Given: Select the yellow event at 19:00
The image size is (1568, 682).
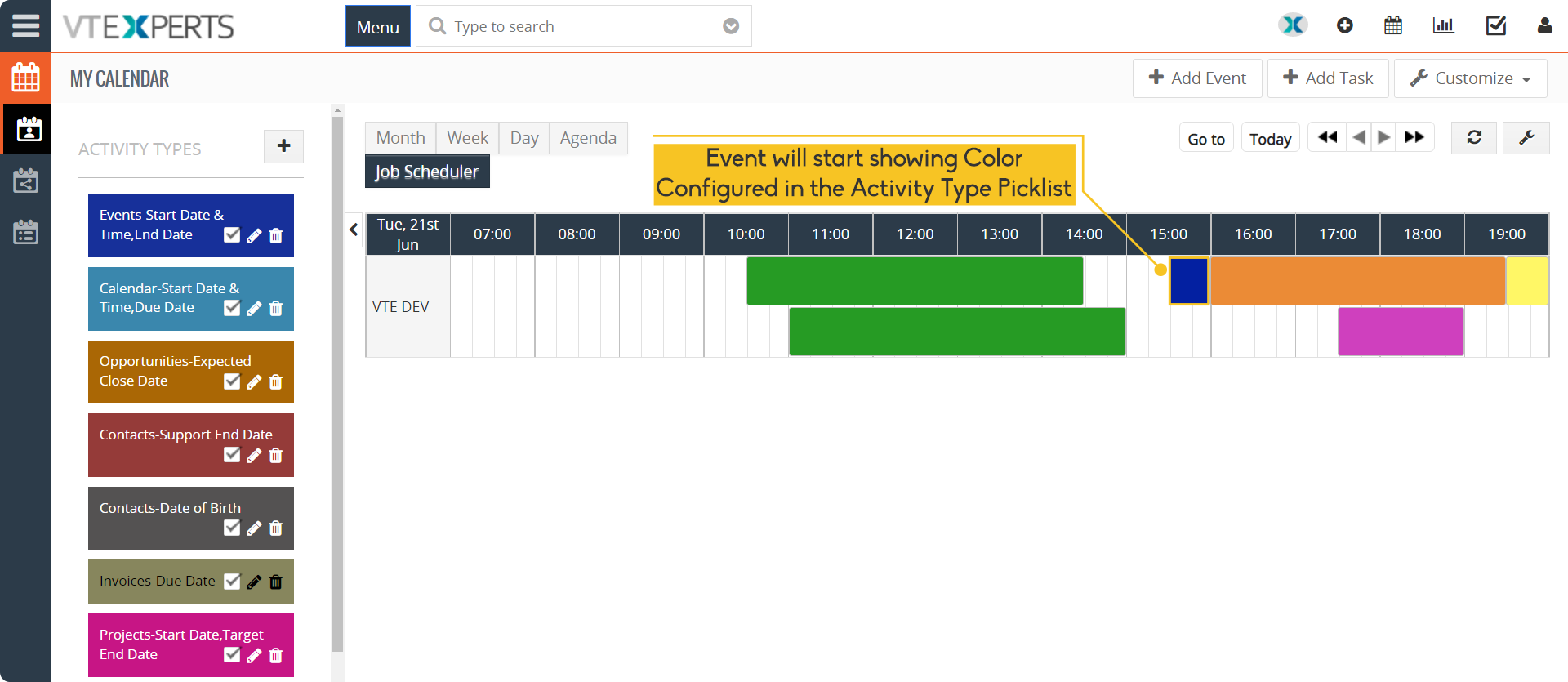Looking at the screenshot, I should coord(1527,281).
